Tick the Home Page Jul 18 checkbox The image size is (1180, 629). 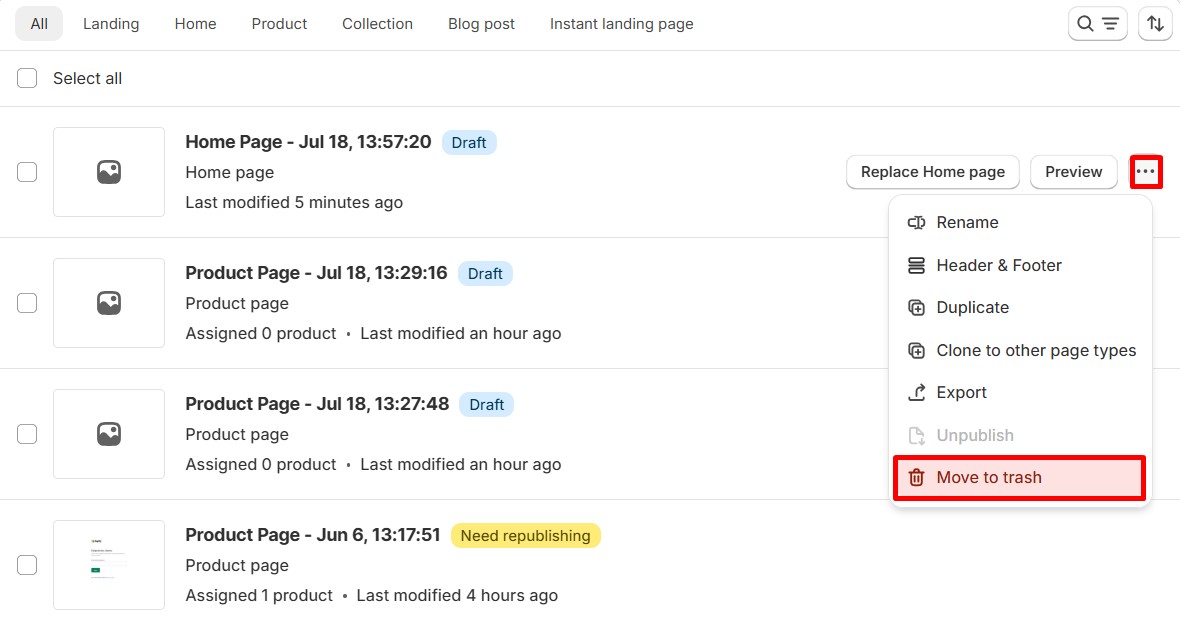point(27,172)
